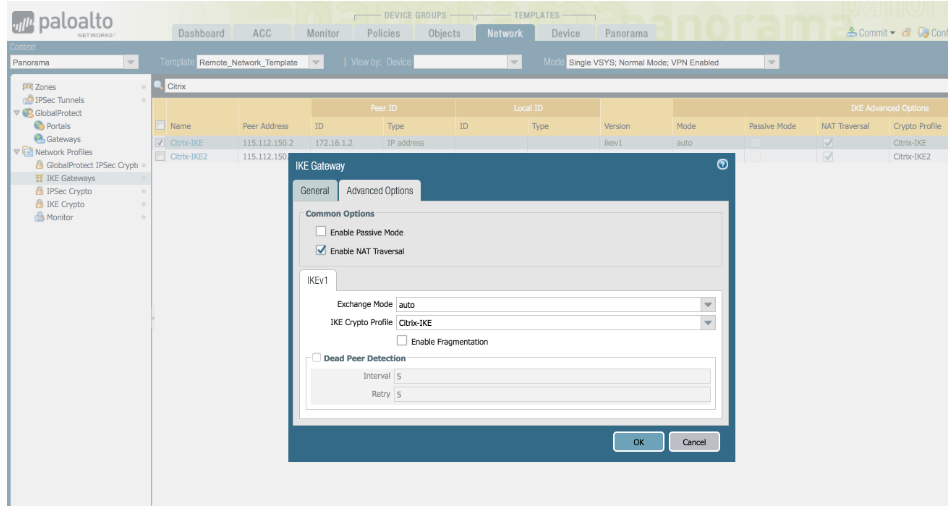Open the Mode dropdown arrow
This screenshot has height=510, width=949.
(772, 62)
